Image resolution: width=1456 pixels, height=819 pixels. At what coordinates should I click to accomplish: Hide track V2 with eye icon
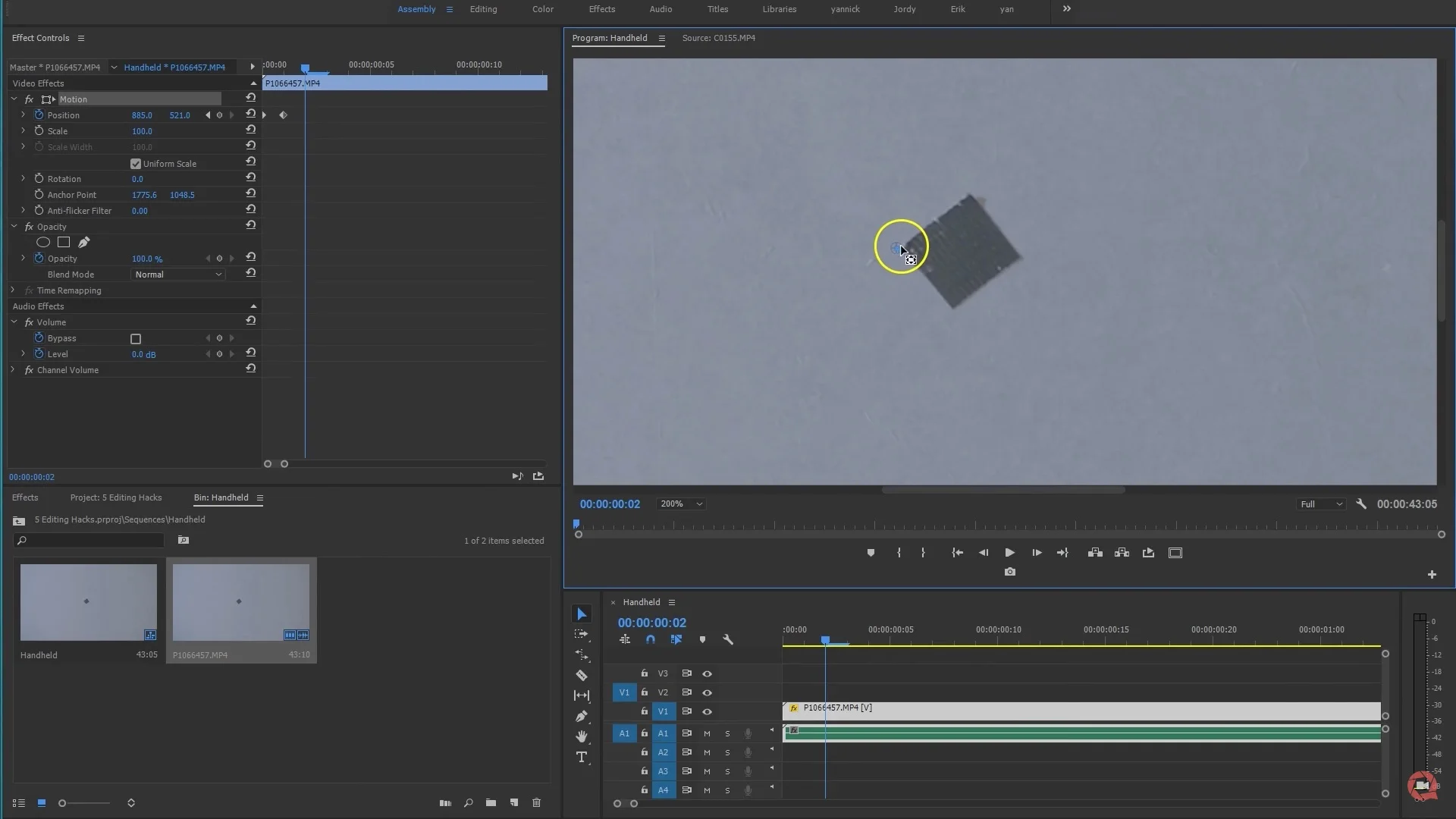707,692
